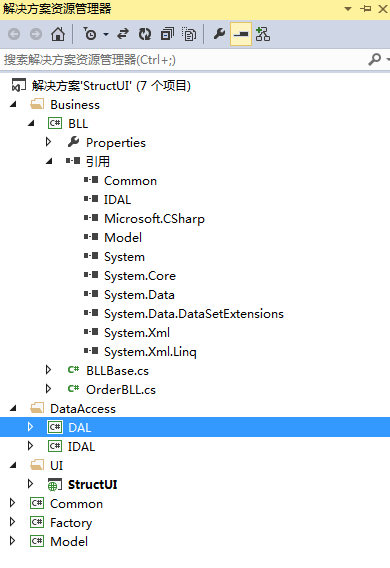Click the reference icon beside System.Xml.Linq
The width and height of the screenshot is (390, 568).
pyautogui.click(x=91, y=351)
